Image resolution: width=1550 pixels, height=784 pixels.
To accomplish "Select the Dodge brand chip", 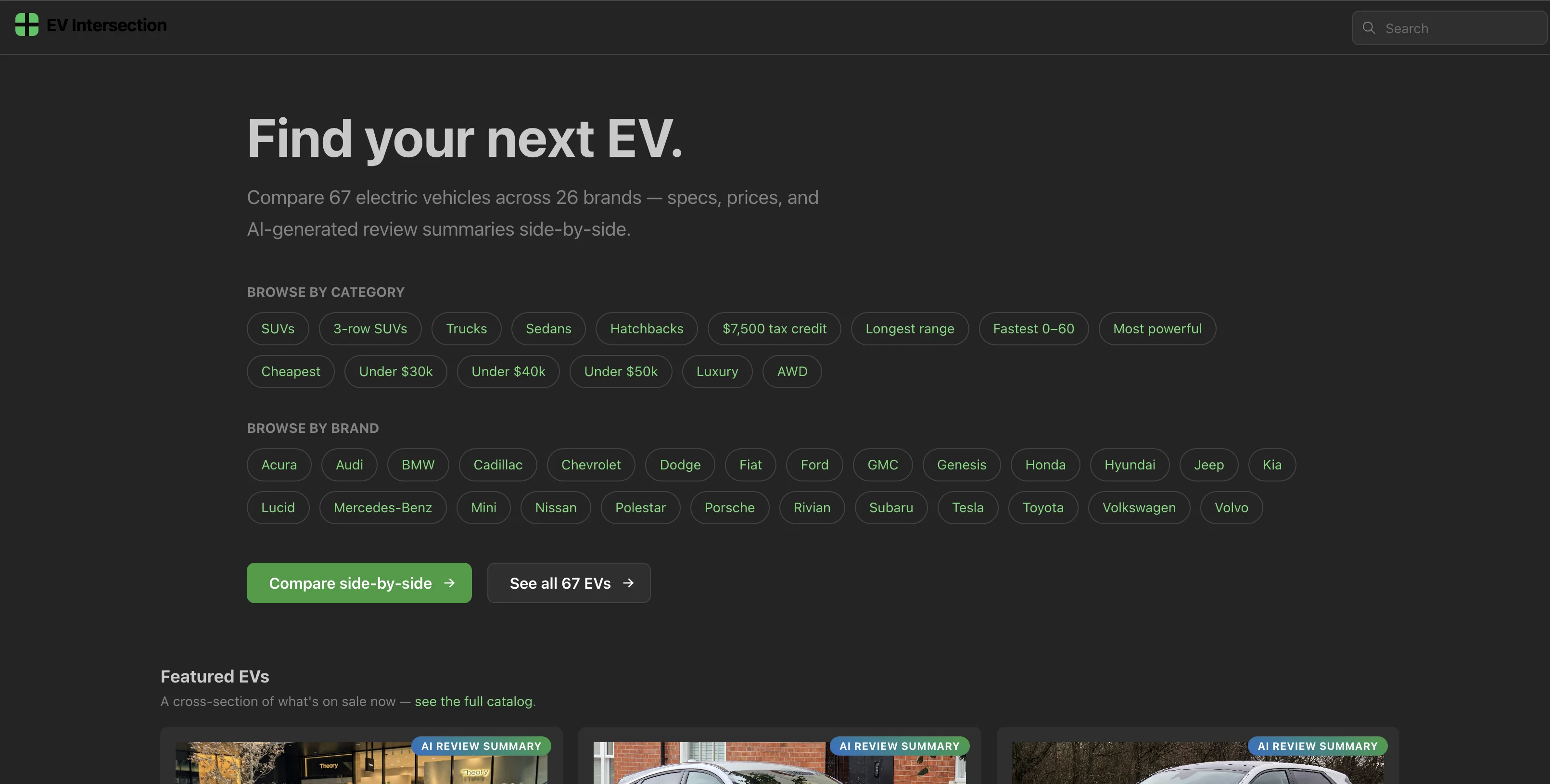I will pyautogui.click(x=680, y=465).
